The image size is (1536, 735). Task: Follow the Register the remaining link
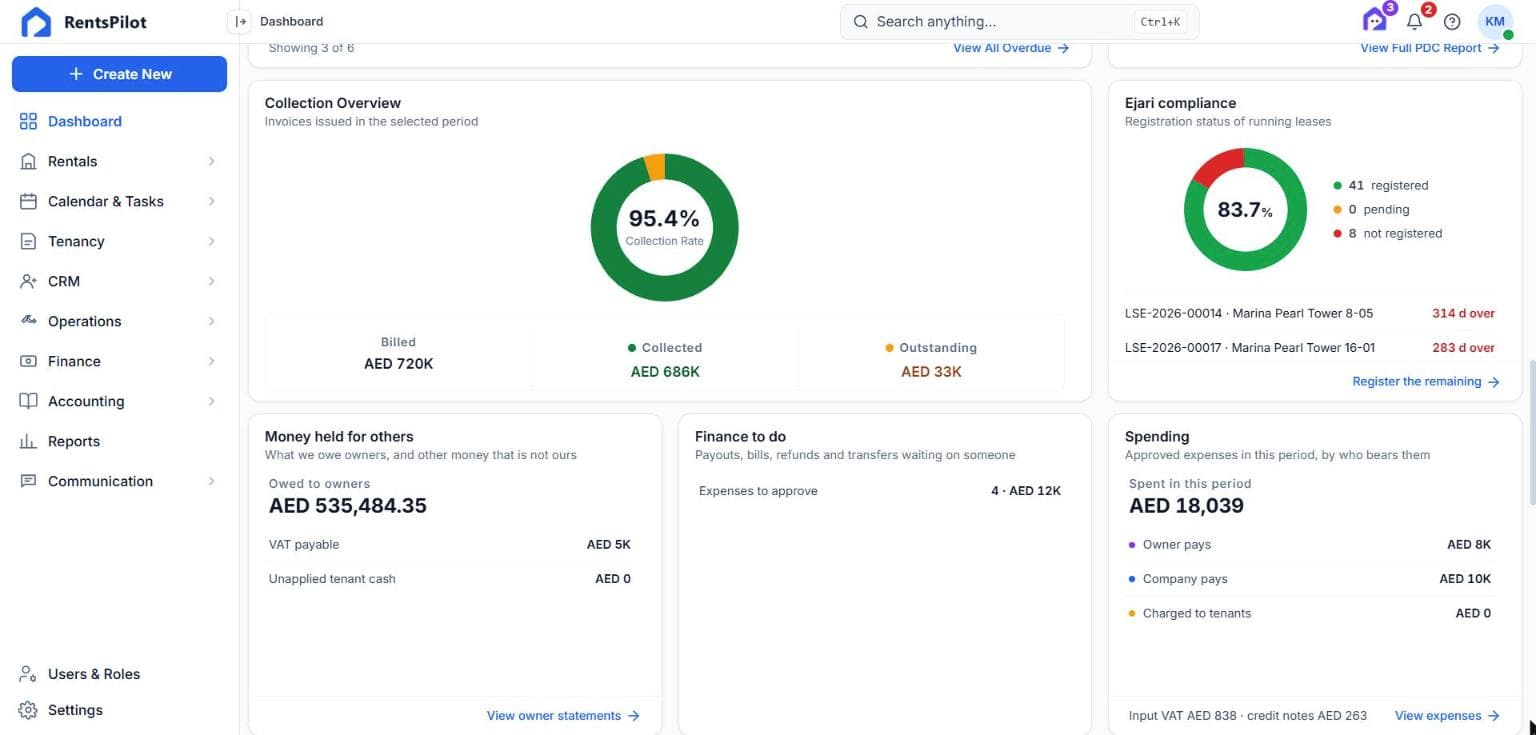pyautogui.click(x=1426, y=382)
